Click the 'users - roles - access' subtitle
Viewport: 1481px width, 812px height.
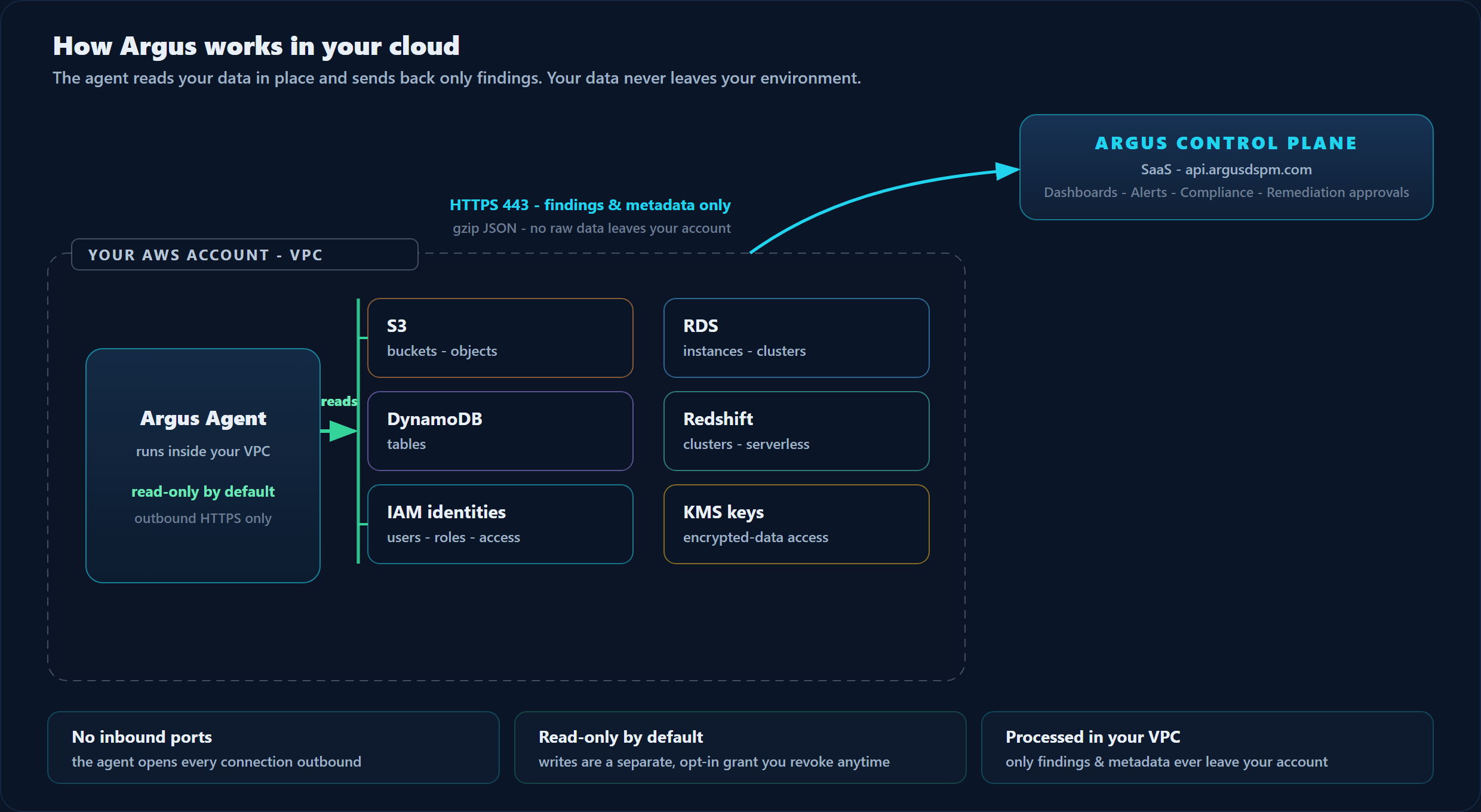point(454,537)
